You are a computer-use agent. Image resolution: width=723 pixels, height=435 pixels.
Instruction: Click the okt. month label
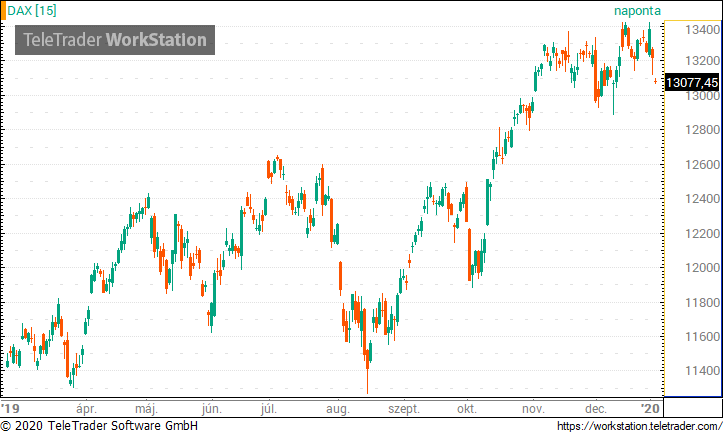point(467,409)
